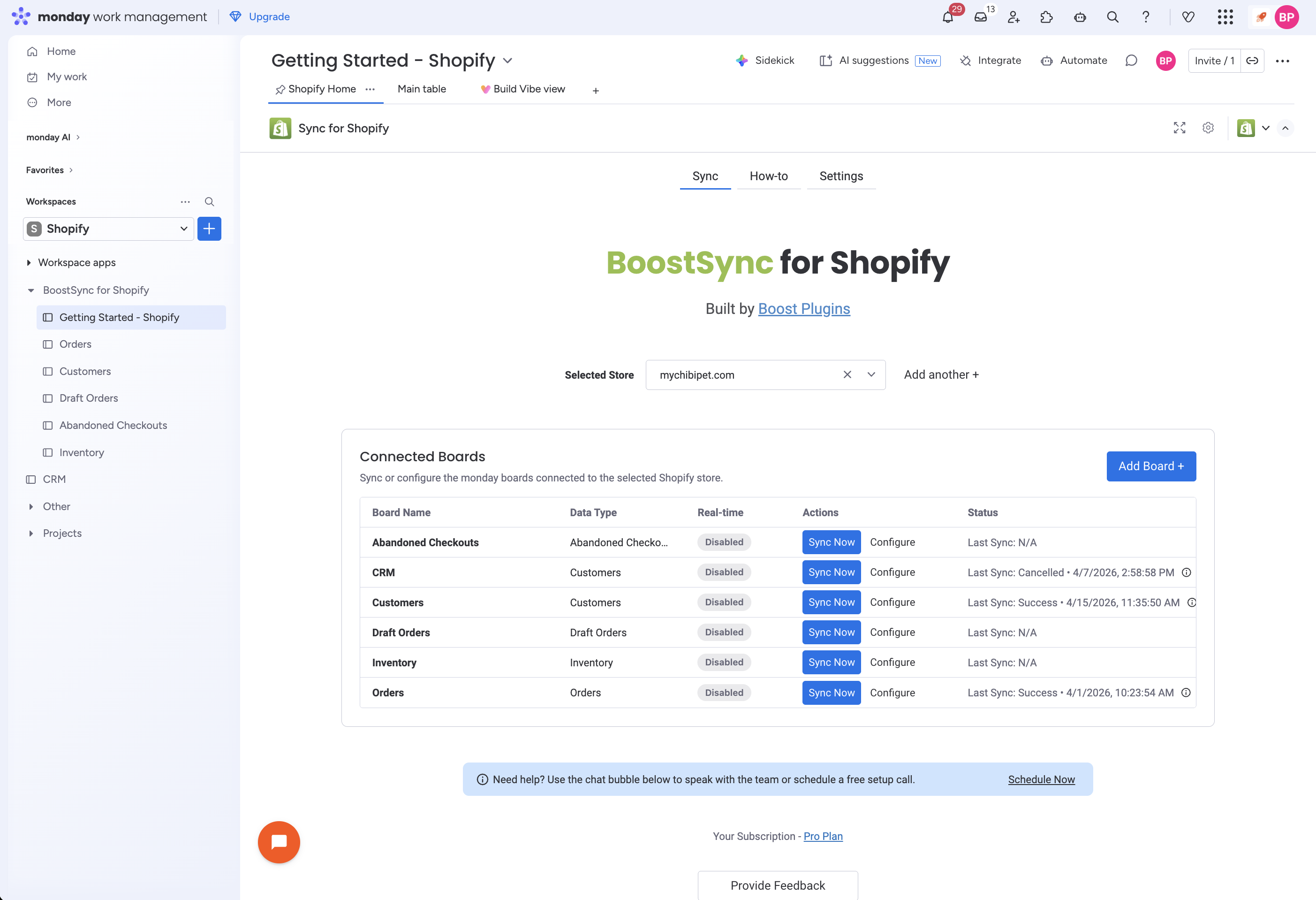The width and height of the screenshot is (1316, 900).
Task: Open the Build Vibe view tab
Action: (x=522, y=89)
